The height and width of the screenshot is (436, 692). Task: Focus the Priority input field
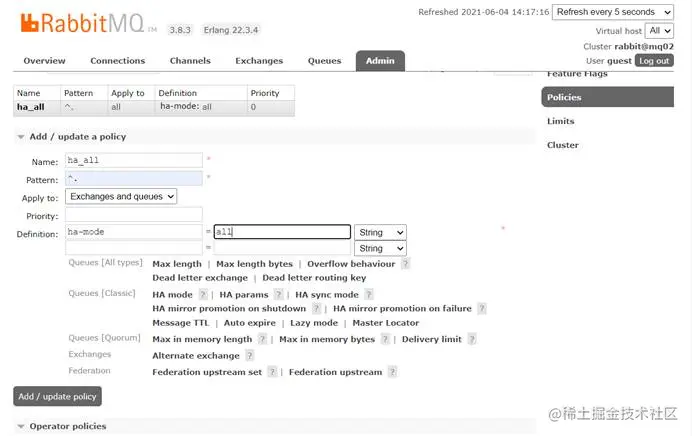point(134,214)
